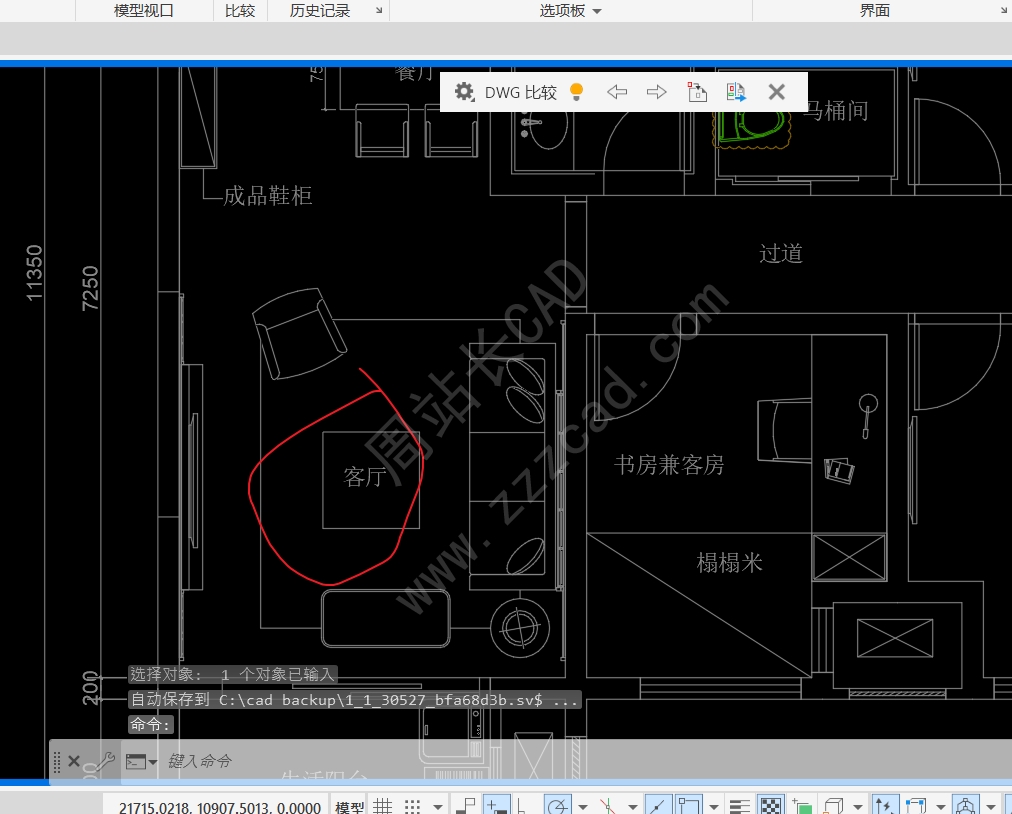1012x814 pixels.
Task: Go to previous difference arrow
Action: click(617, 92)
